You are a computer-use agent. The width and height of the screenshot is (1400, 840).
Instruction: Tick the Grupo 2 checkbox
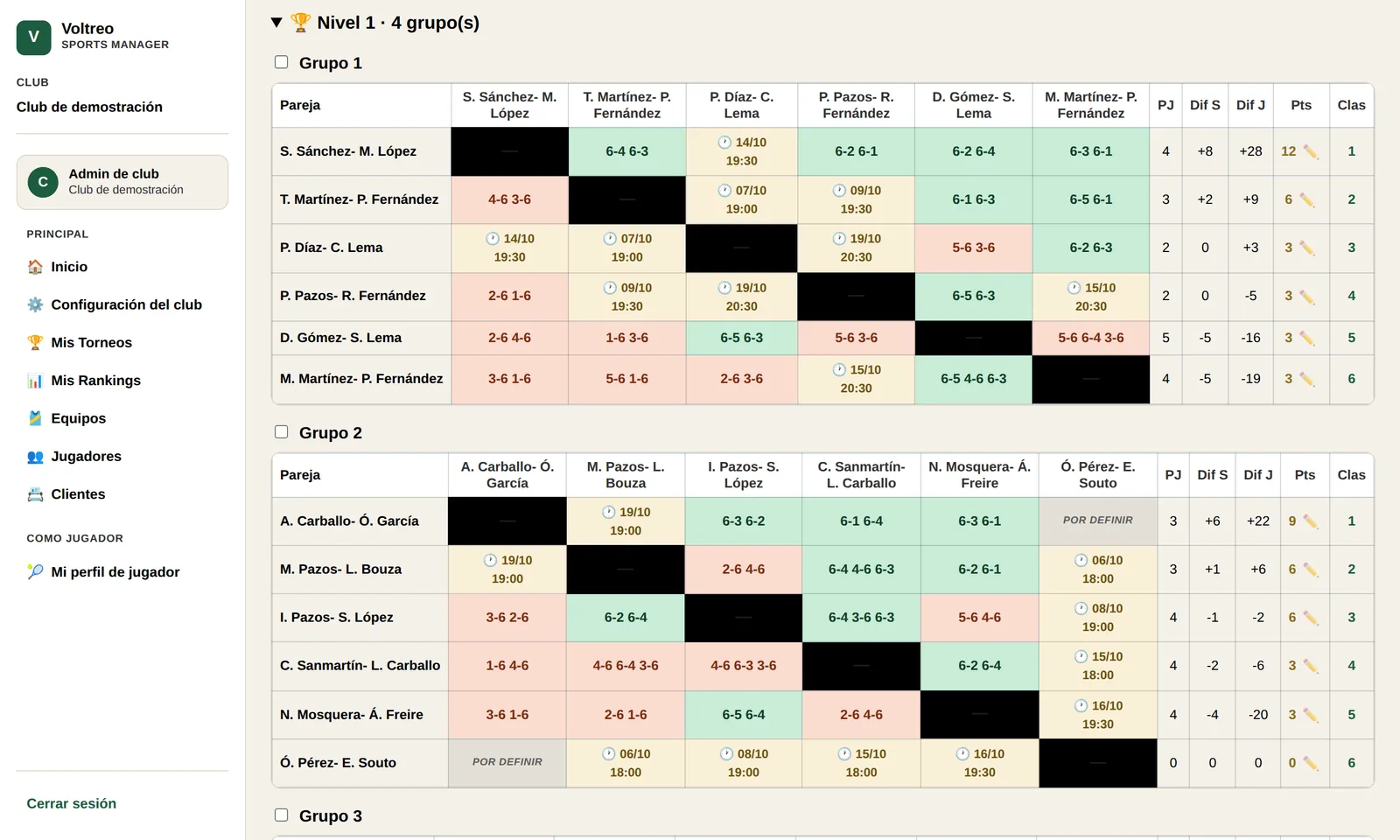[x=281, y=431]
